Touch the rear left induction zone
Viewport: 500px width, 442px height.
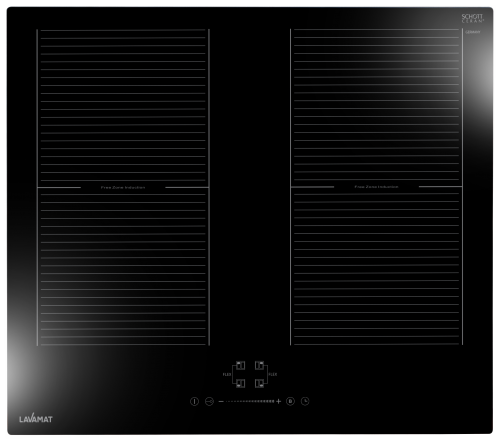coord(123,107)
